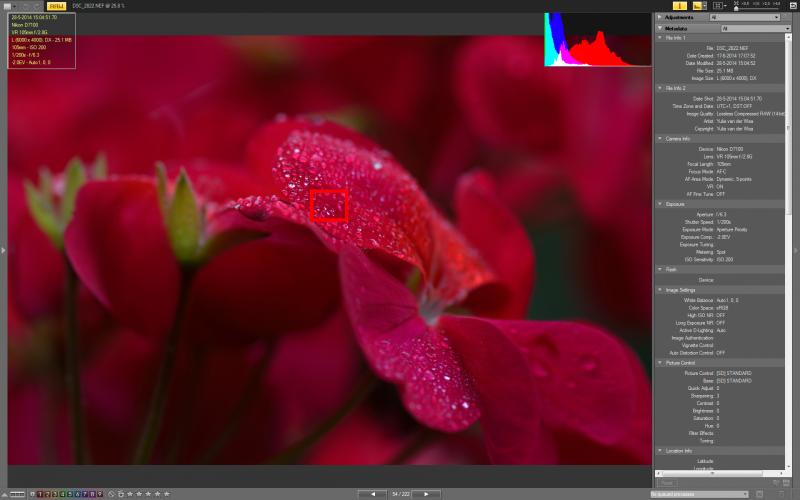Select the ISO Sensitivity ISO 200 row
This screenshot has width=800, height=500.
[720, 260]
